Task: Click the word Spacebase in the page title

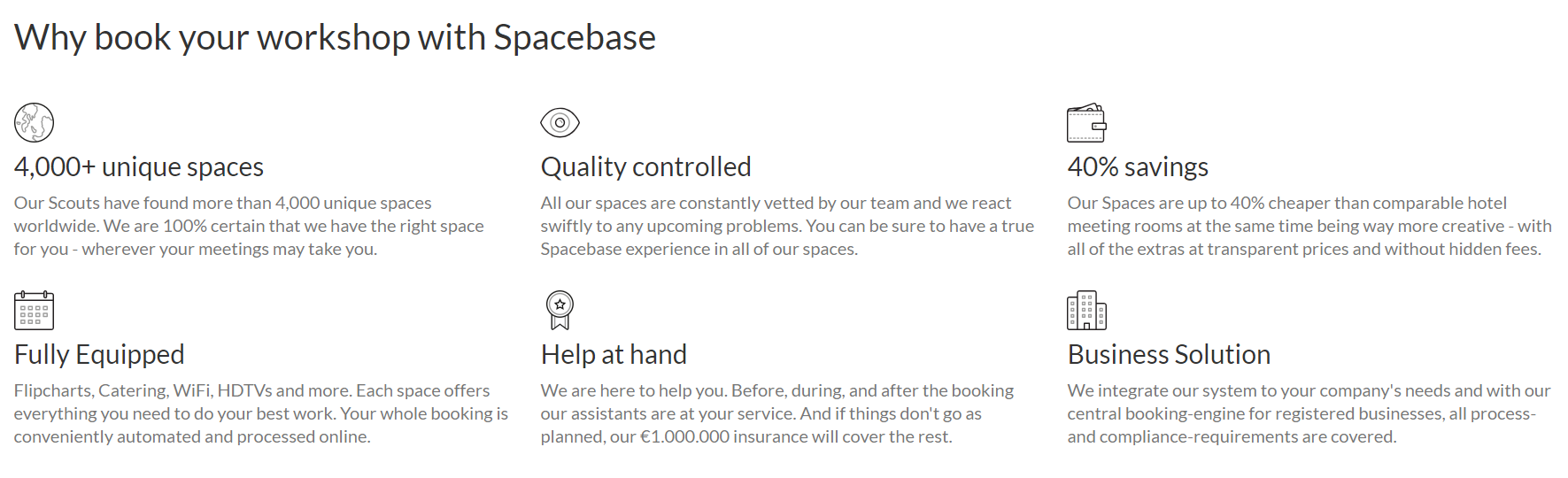Action: 575,37
